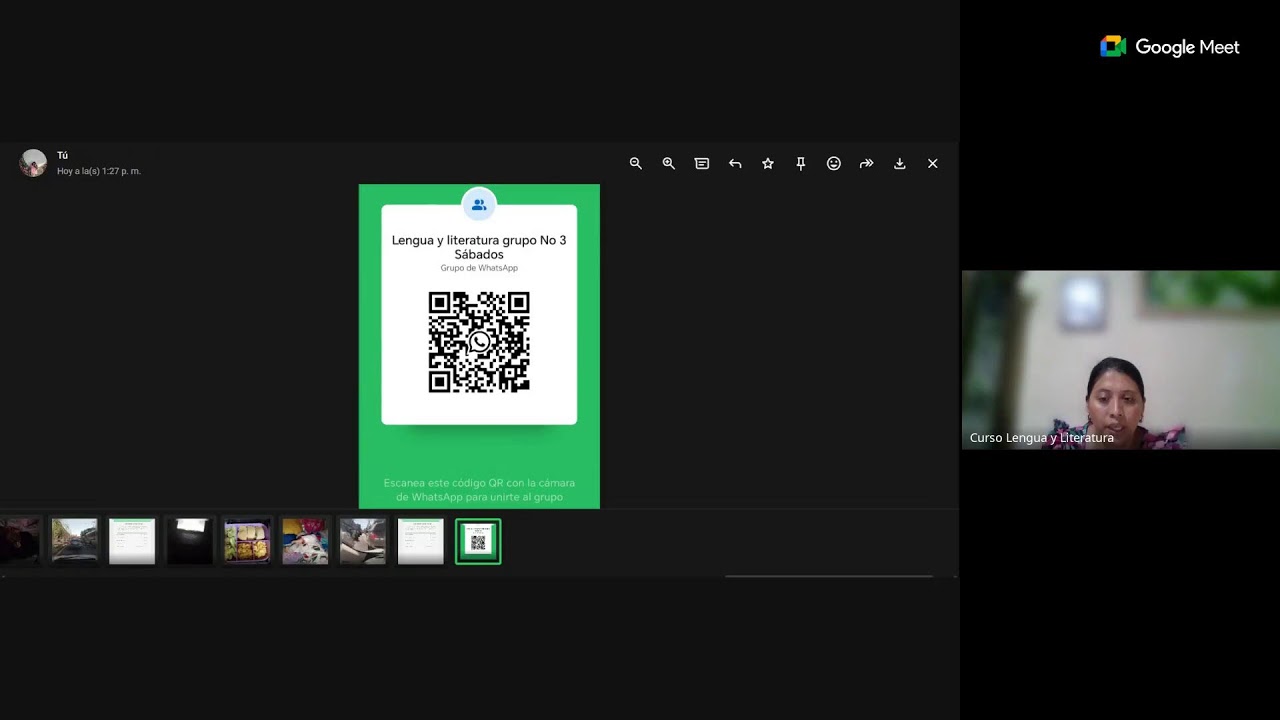Screen dimensions: 1280x720
Task: Click the group contacts icon above the card
Action: coord(479,204)
